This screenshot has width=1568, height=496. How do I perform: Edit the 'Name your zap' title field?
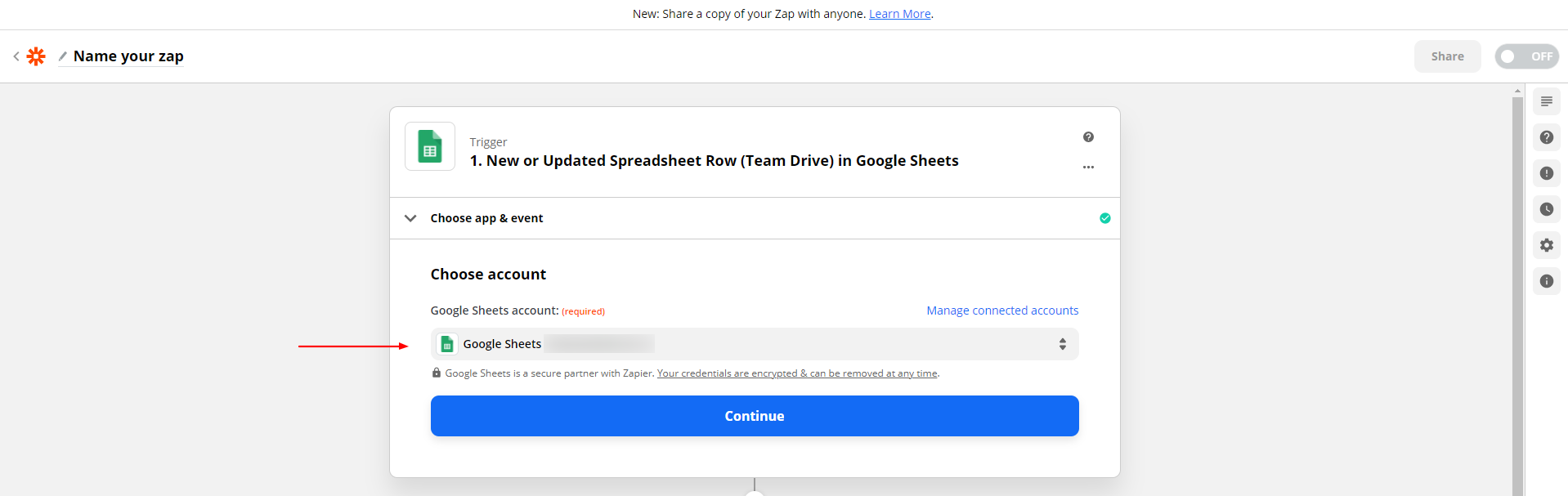pos(128,56)
